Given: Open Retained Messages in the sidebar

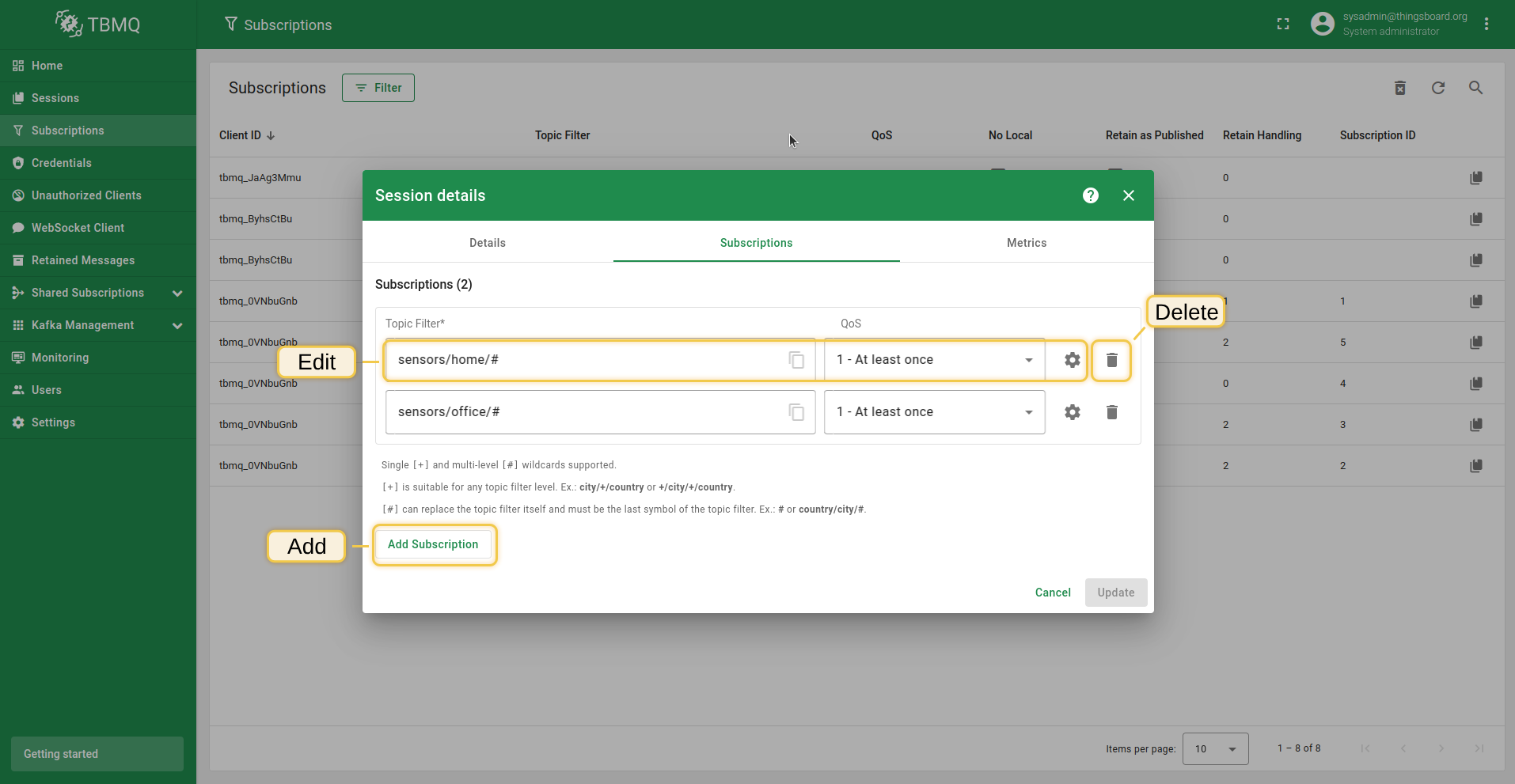Looking at the screenshot, I should click(83, 260).
